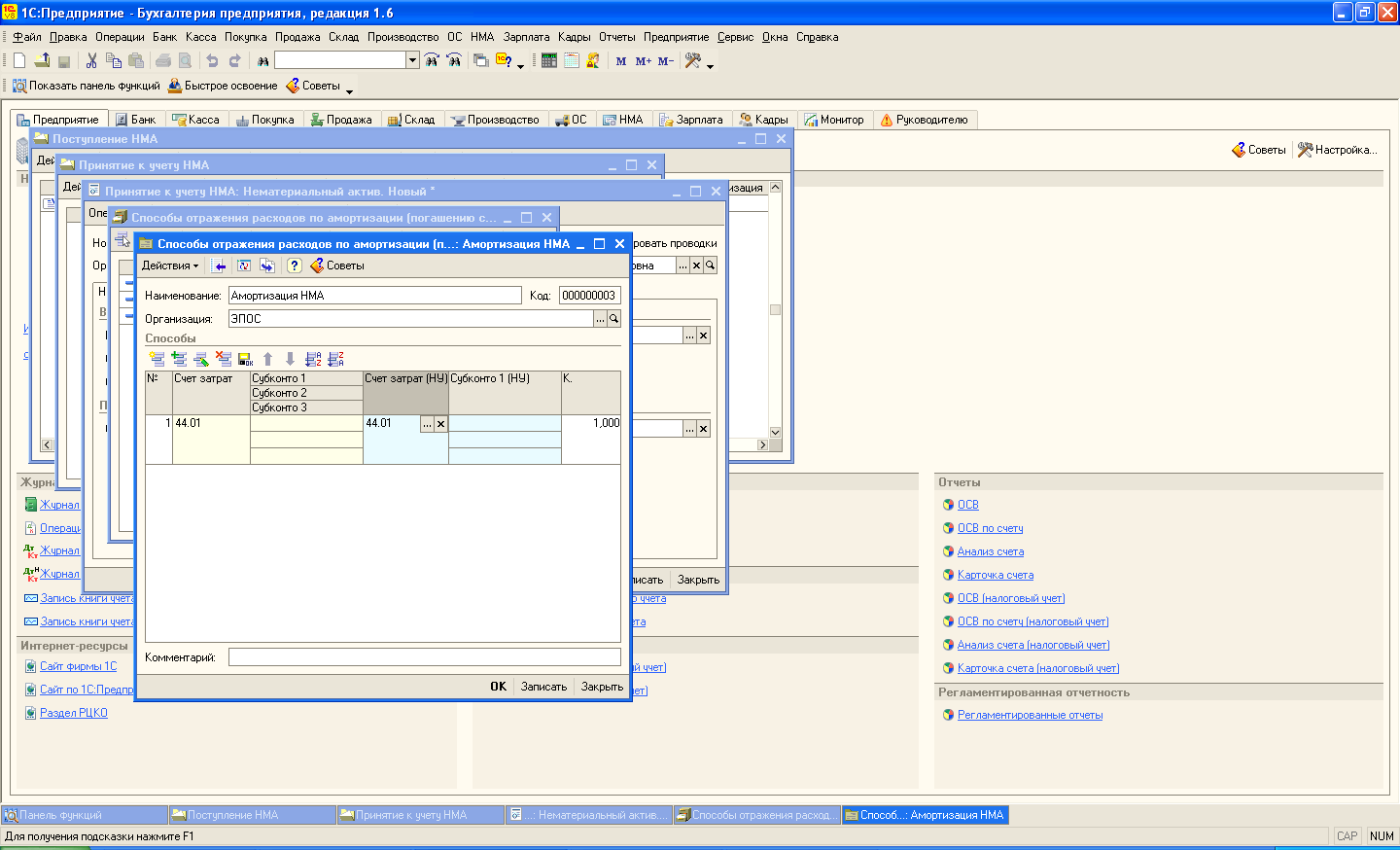Click the Наименование input field
Viewport: 1400px width, 850px height.
(375, 296)
